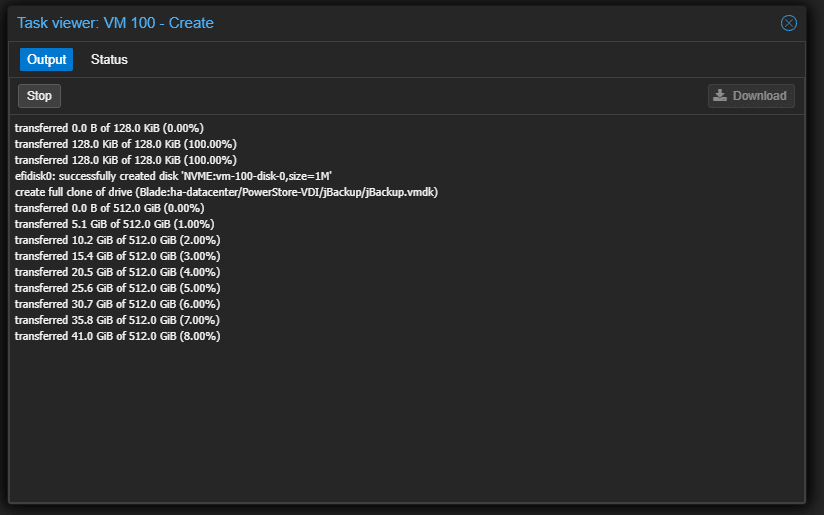The height and width of the screenshot is (515, 824).
Task: Click the download arrow icon
Action: [720, 96]
